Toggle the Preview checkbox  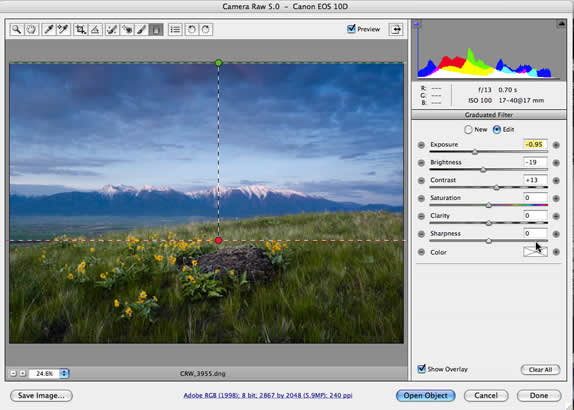[351, 29]
